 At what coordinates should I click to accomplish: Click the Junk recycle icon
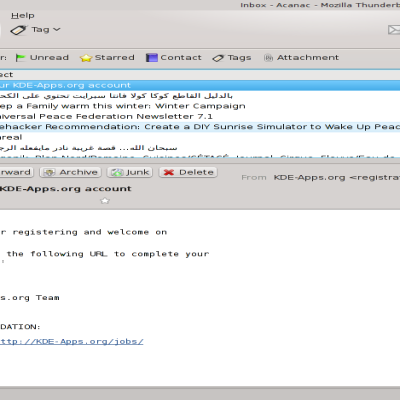pyautogui.click(x=117, y=172)
